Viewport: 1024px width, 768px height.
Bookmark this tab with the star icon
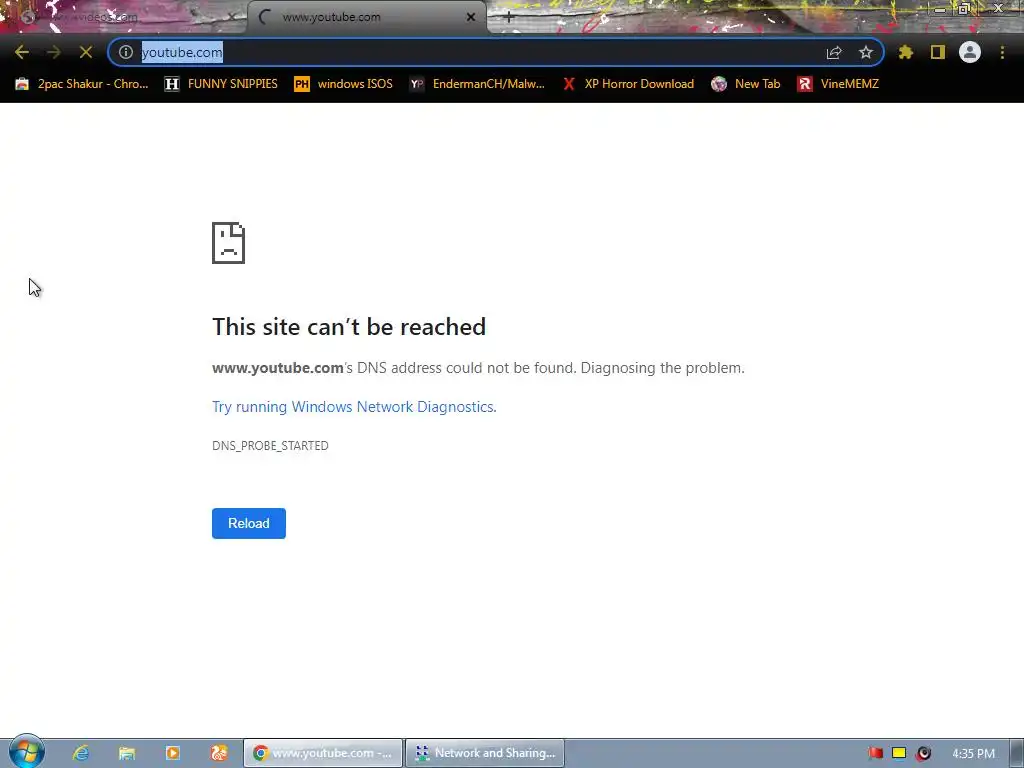[x=866, y=52]
